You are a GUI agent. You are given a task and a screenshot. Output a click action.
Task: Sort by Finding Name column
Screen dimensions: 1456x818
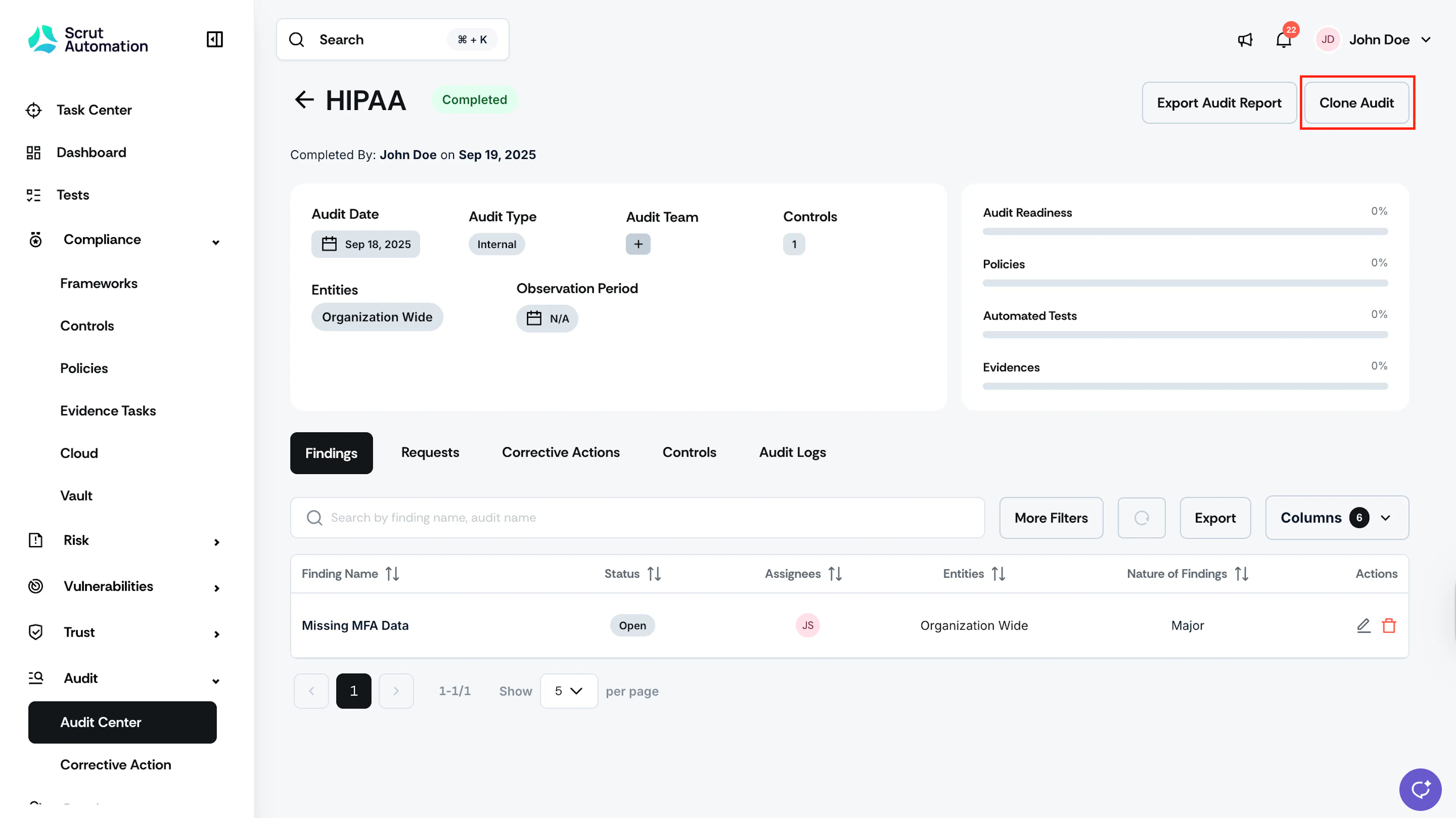coord(392,574)
